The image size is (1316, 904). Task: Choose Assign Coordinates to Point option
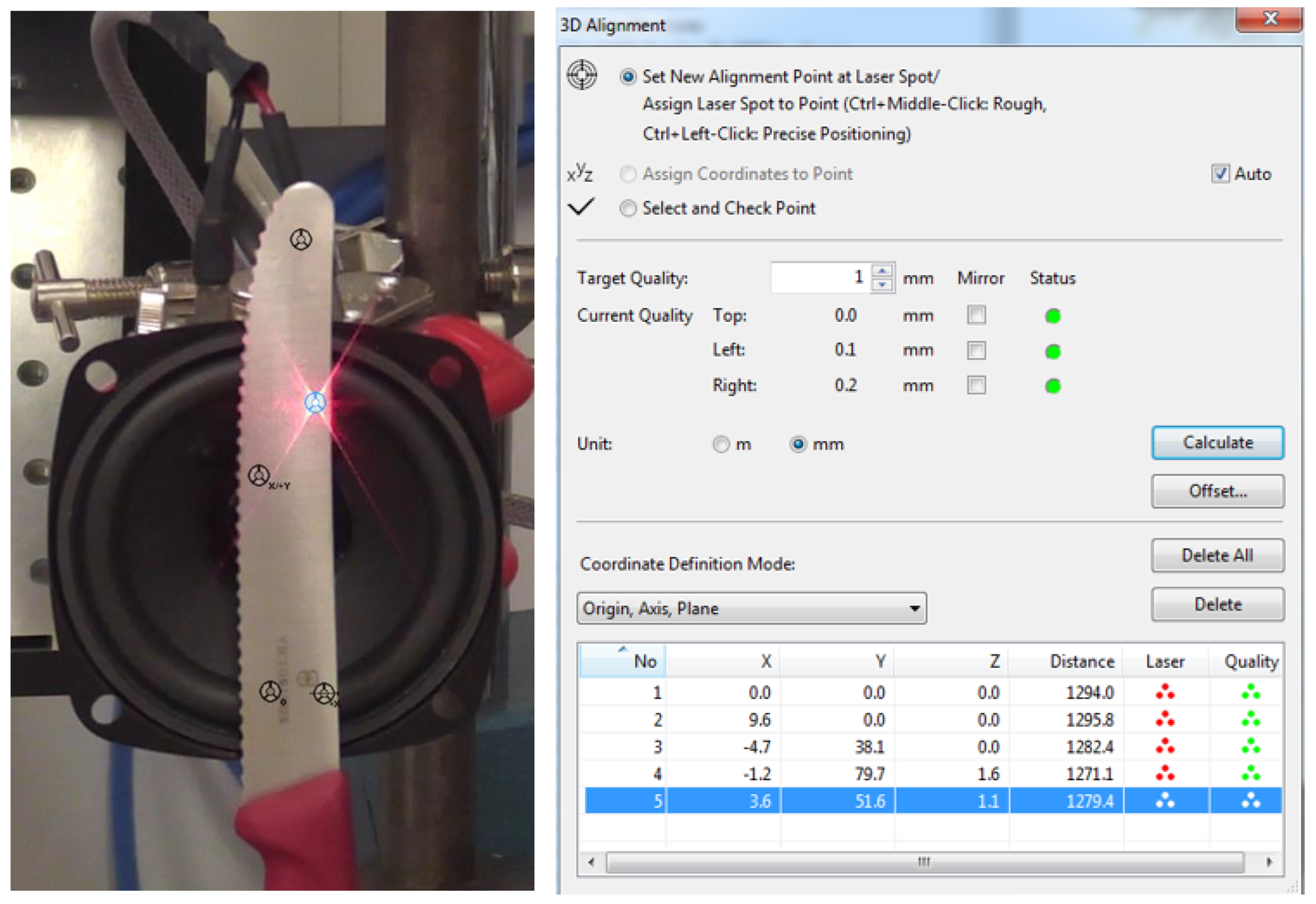click(628, 174)
